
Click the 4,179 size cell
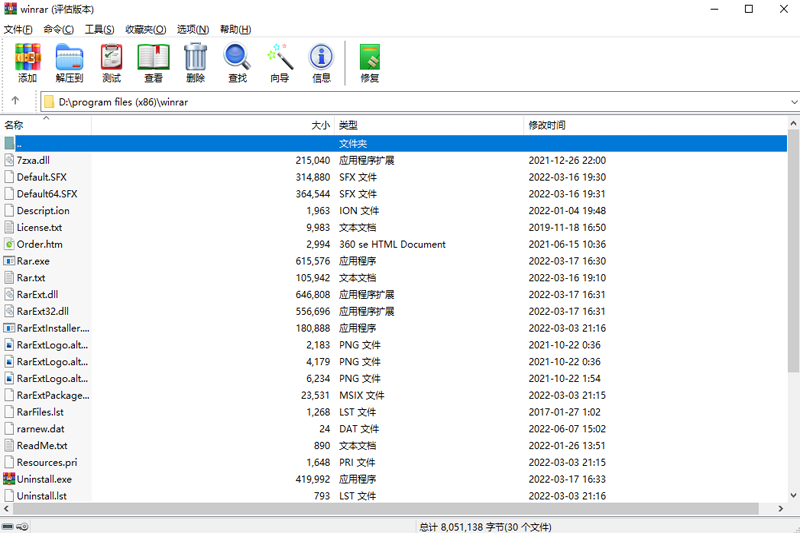[x=318, y=362]
